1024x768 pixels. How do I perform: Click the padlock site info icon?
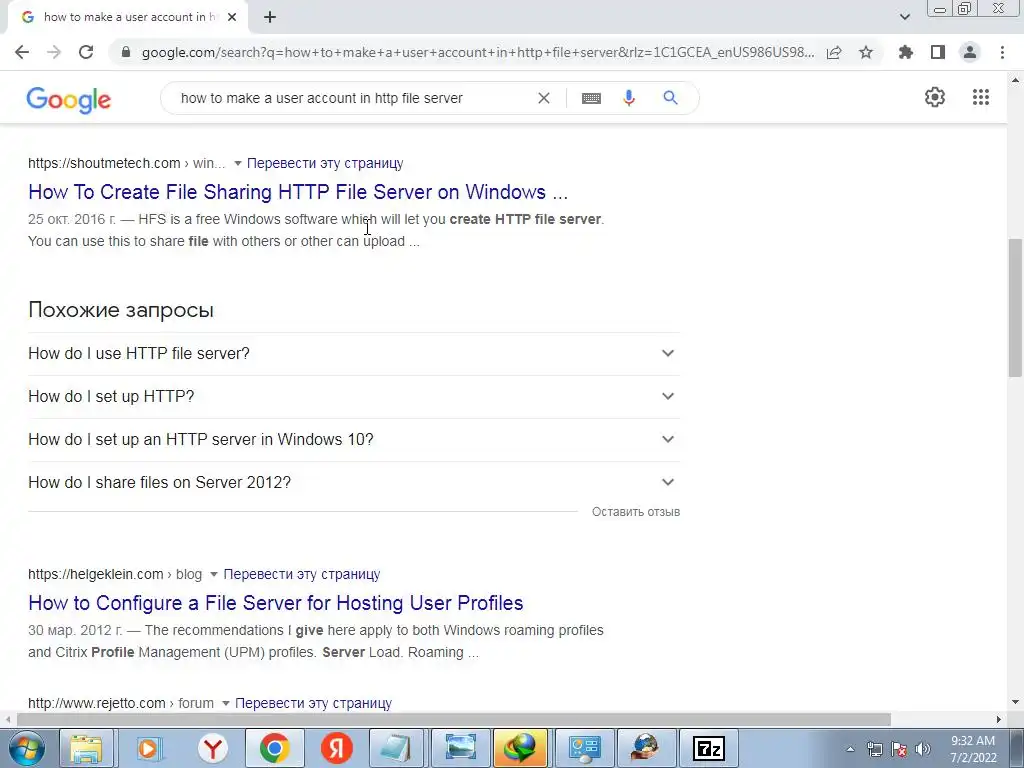pyautogui.click(x=126, y=52)
